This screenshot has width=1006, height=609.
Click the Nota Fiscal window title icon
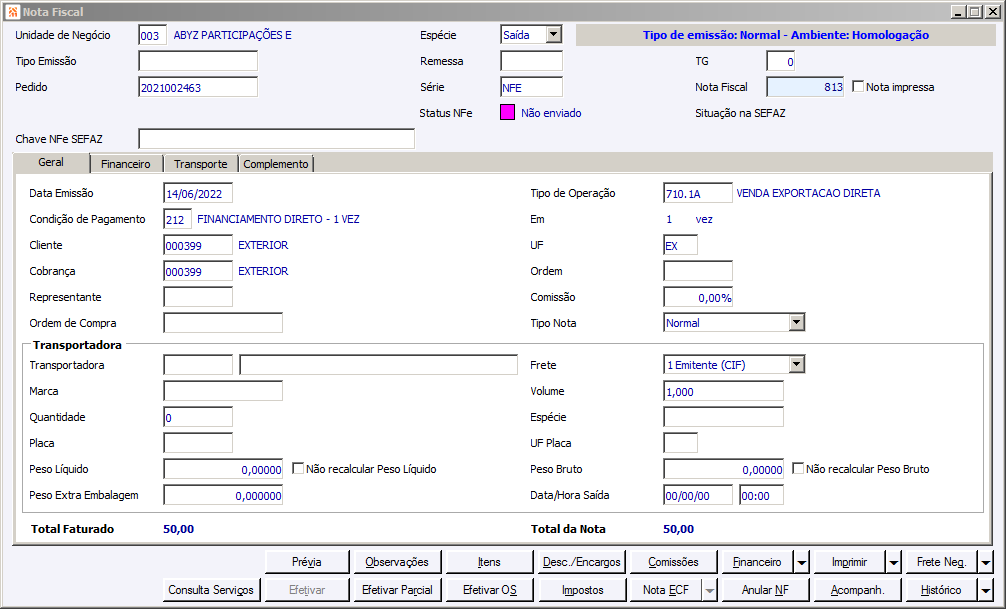12,12
